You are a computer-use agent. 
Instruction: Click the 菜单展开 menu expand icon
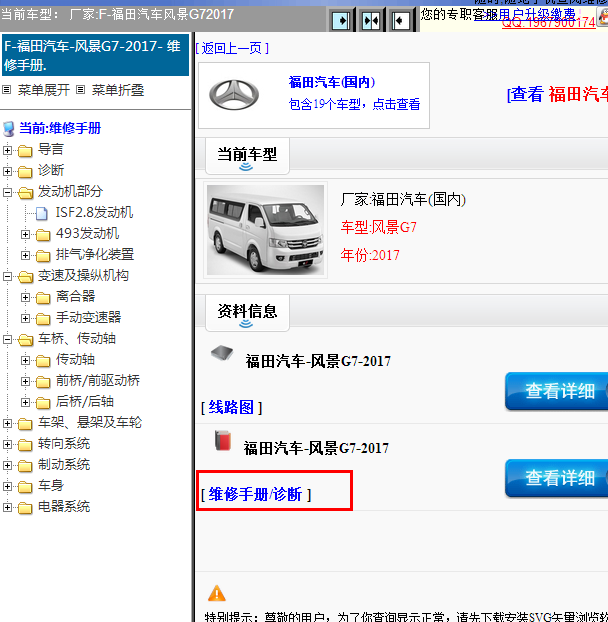[x=6, y=90]
